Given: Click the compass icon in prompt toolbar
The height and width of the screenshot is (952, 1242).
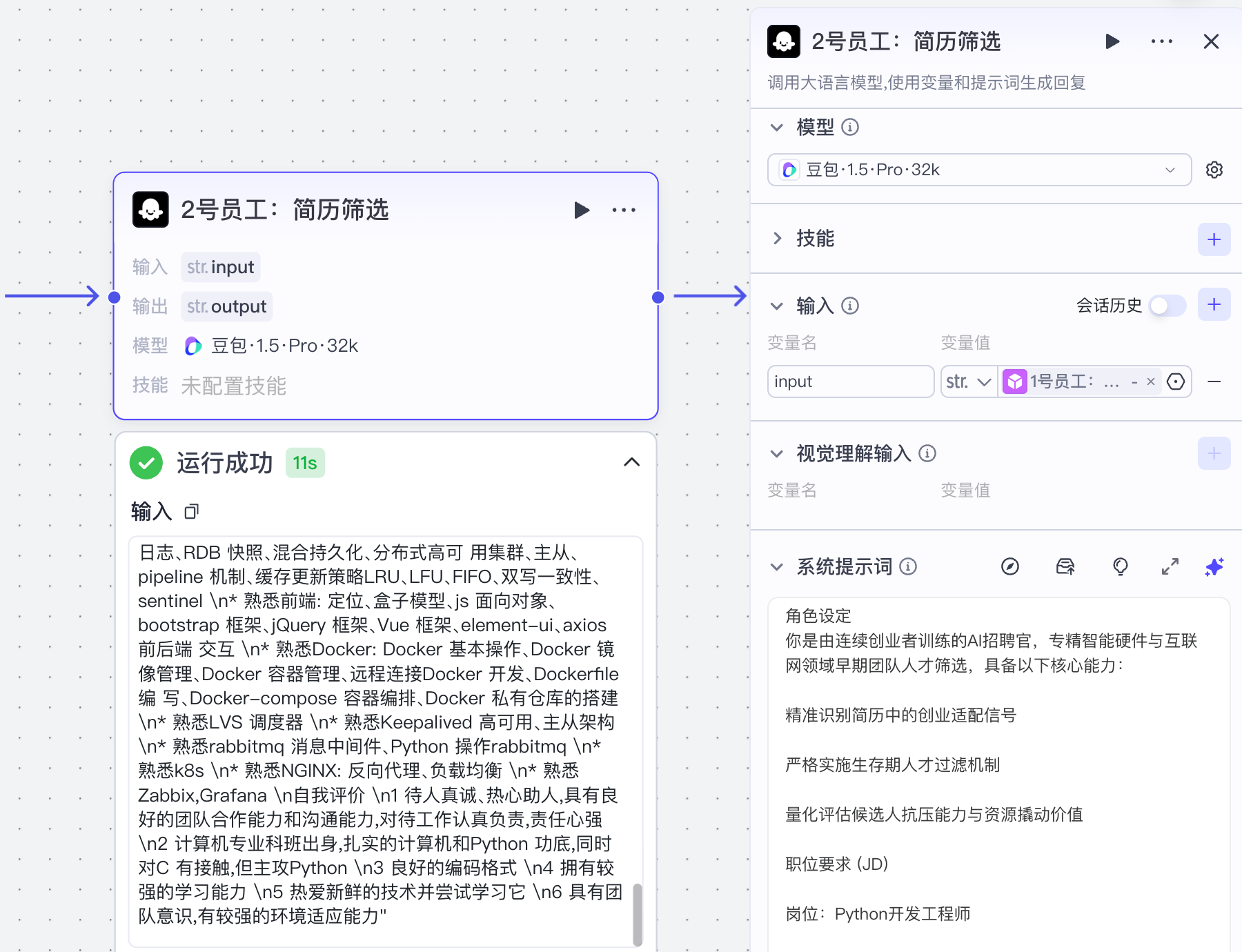Looking at the screenshot, I should click(x=1010, y=566).
